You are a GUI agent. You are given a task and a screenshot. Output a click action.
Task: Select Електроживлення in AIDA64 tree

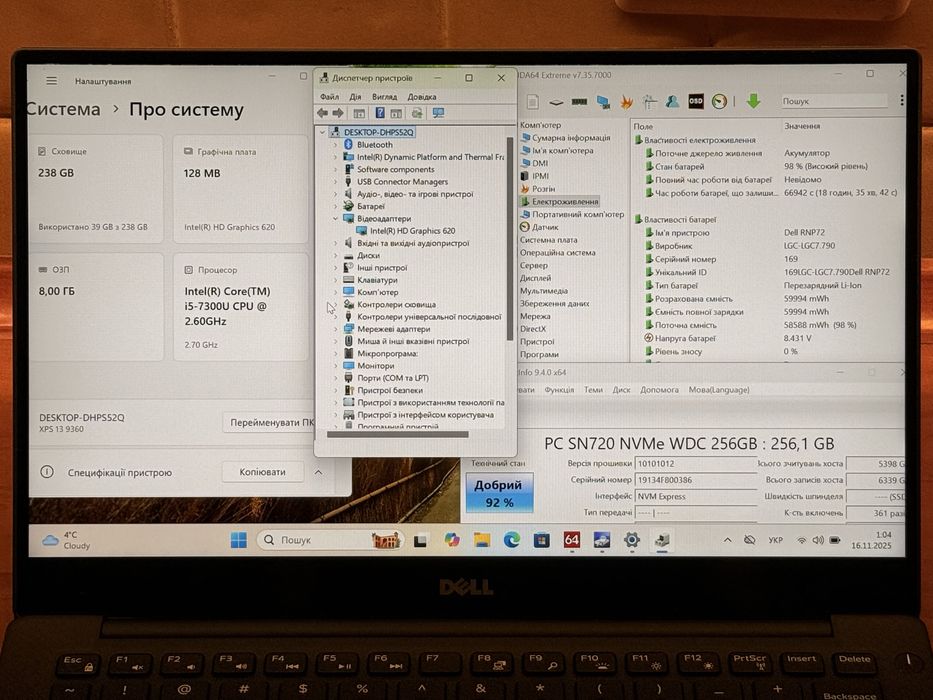(x=564, y=201)
